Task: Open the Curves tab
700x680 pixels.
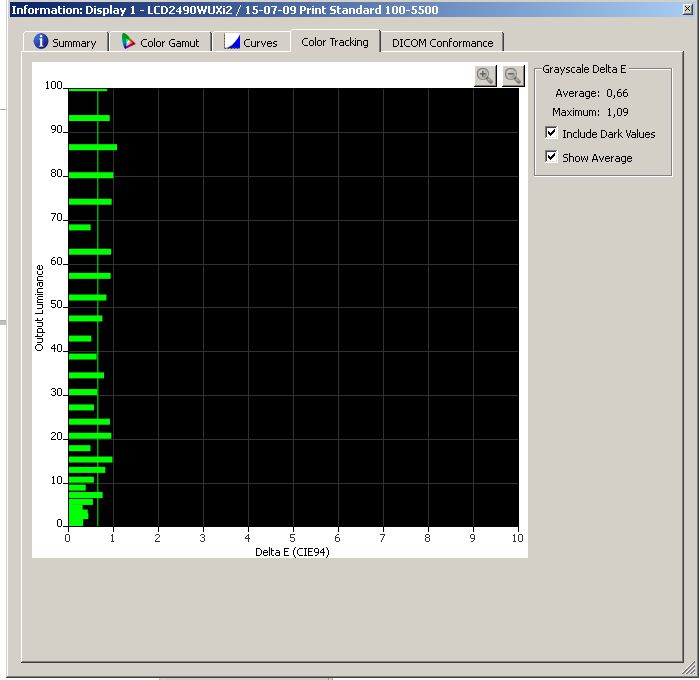Action: (x=251, y=42)
